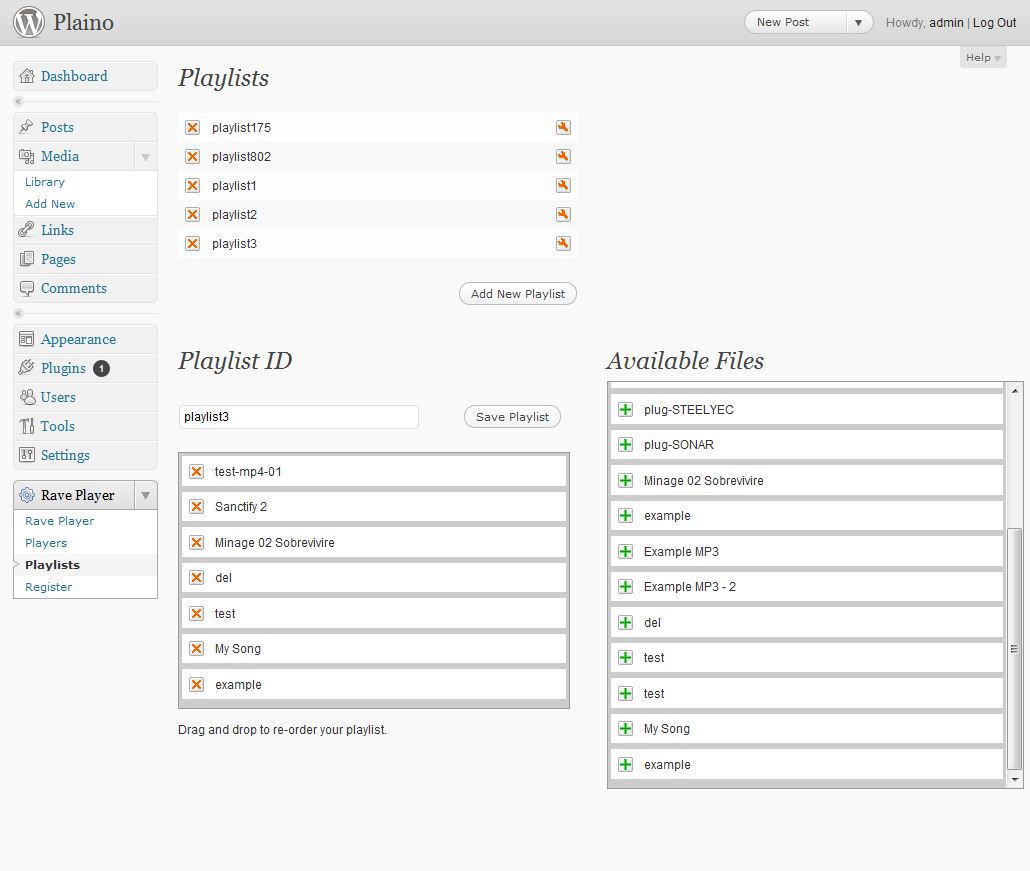This screenshot has width=1030, height=871.
Task: Delete playlist175 with its red X icon
Action: pyautogui.click(x=192, y=127)
